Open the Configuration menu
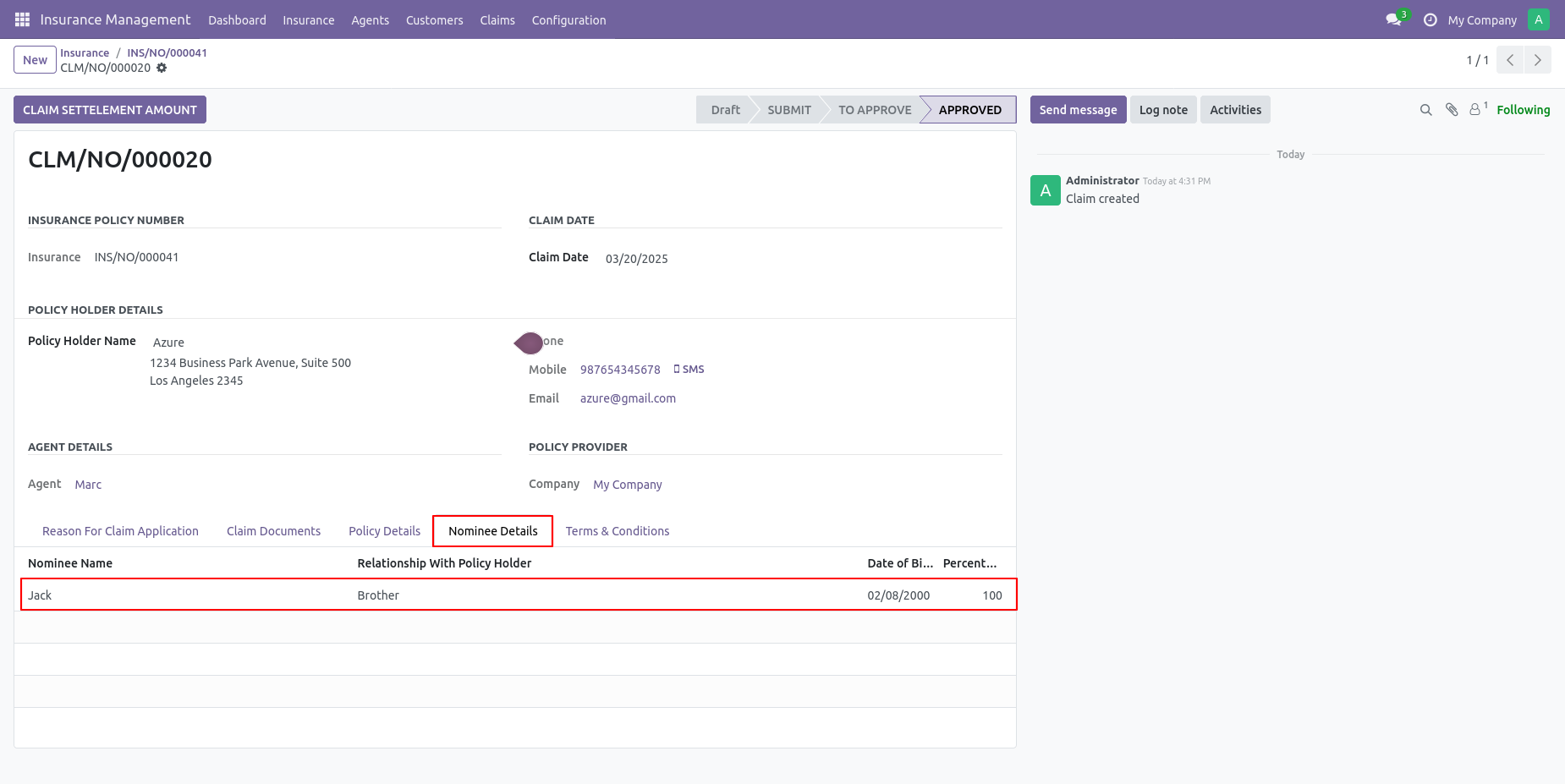1565x784 pixels. [569, 20]
